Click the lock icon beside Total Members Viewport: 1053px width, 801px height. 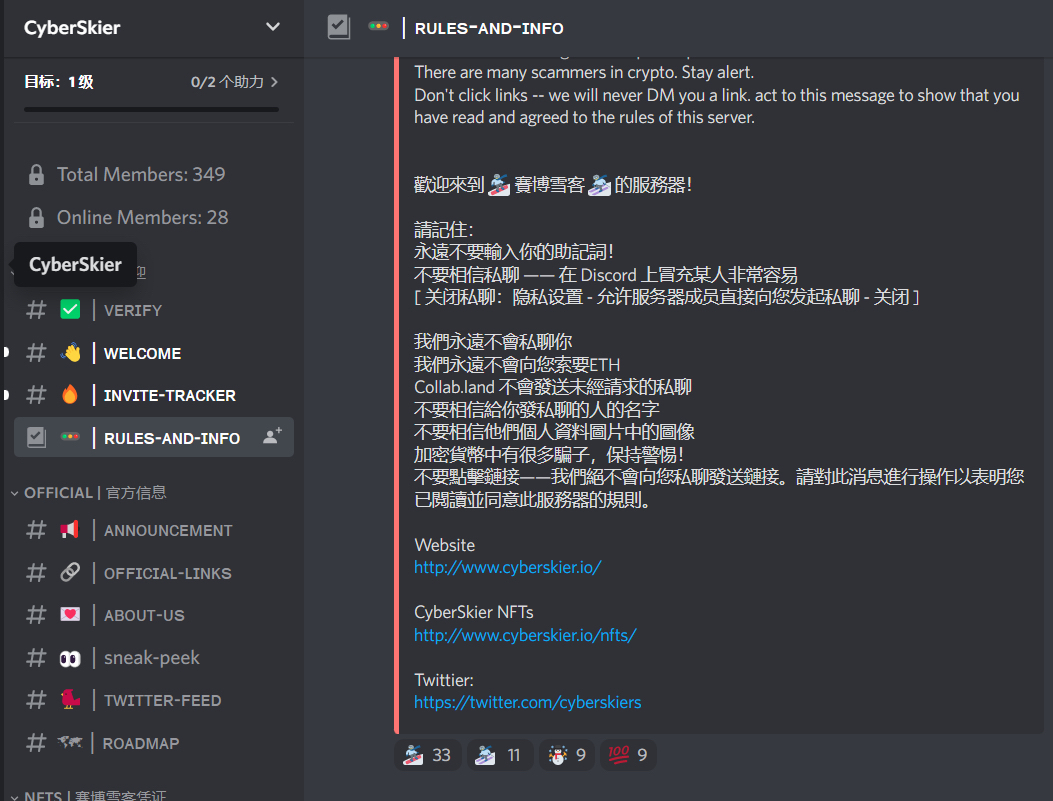point(36,175)
